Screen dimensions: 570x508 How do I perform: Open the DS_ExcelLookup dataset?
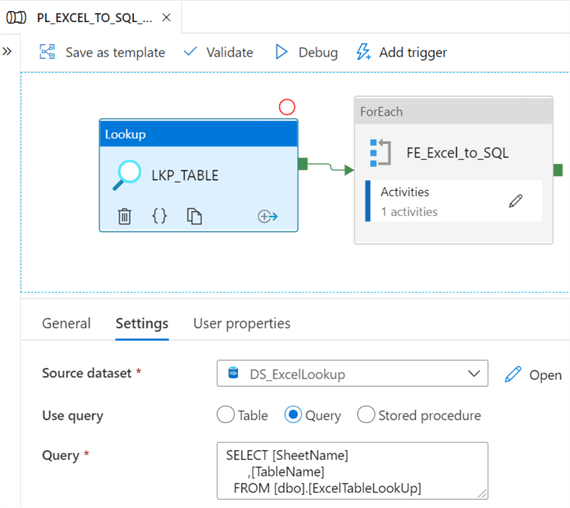pyautogui.click(x=533, y=375)
